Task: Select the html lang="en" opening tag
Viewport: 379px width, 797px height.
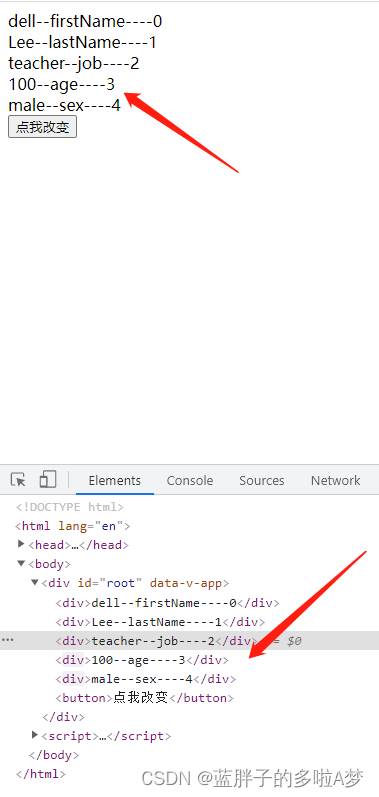Action: coord(73,526)
